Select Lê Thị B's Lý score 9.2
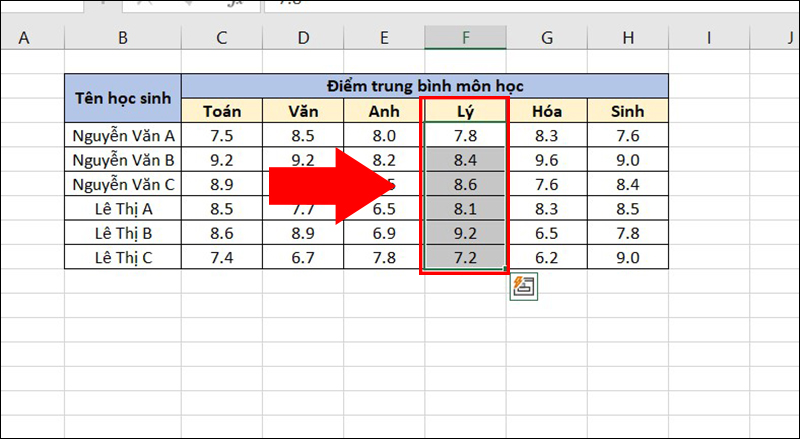The width and height of the screenshot is (800, 439). coord(465,233)
